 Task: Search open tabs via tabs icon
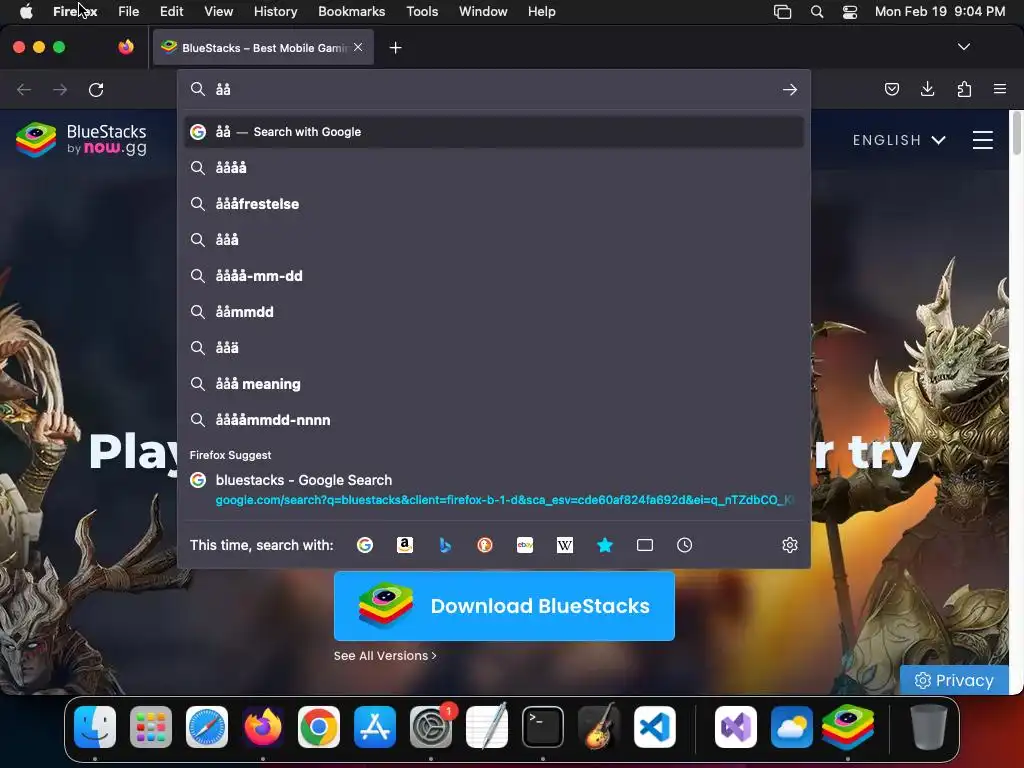pos(645,545)
